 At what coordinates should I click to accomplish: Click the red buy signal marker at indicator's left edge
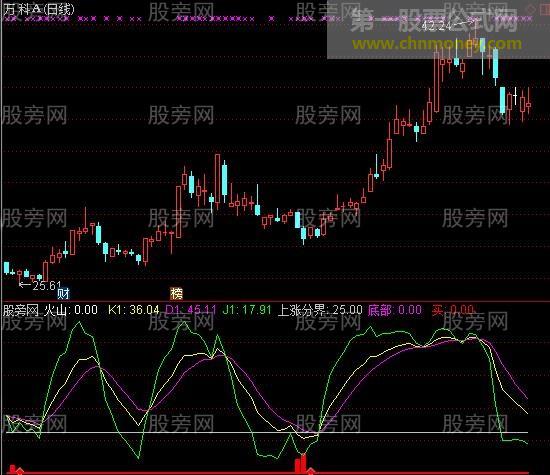(x=13, y=469)
